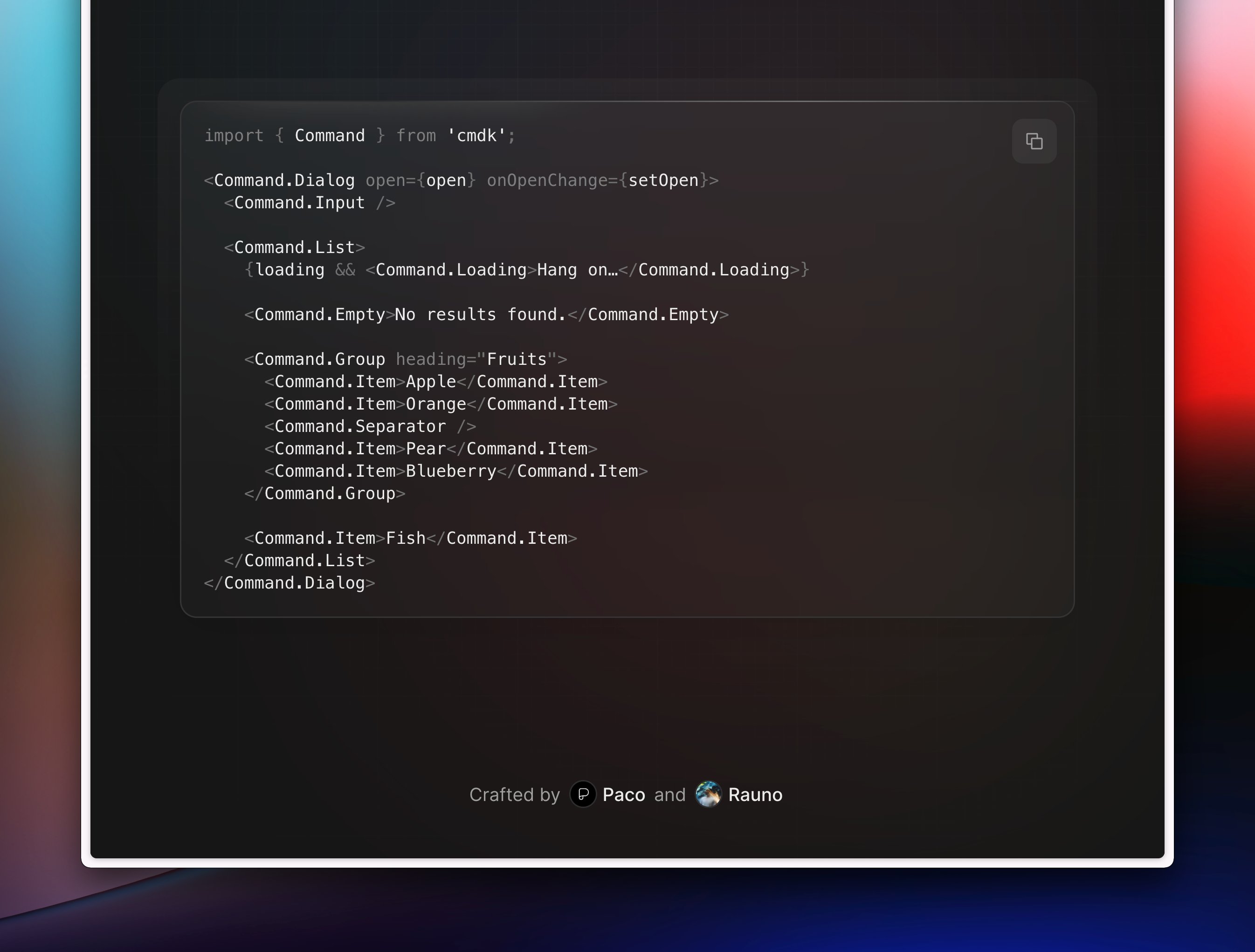
Task: Click the copy code icon button
Action: [x=1034, y=141]
